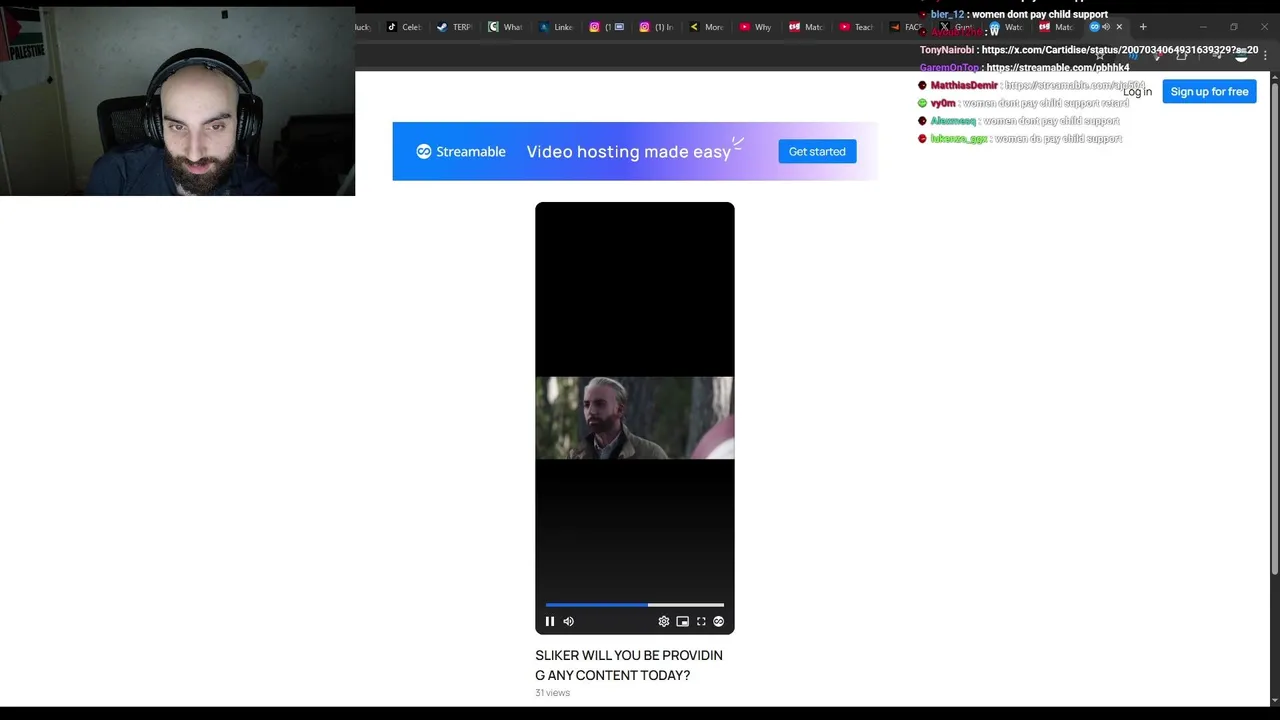This screenshot has width=1280, height=720.
Task: Switch to the X tab
Action: click(957, 27)
